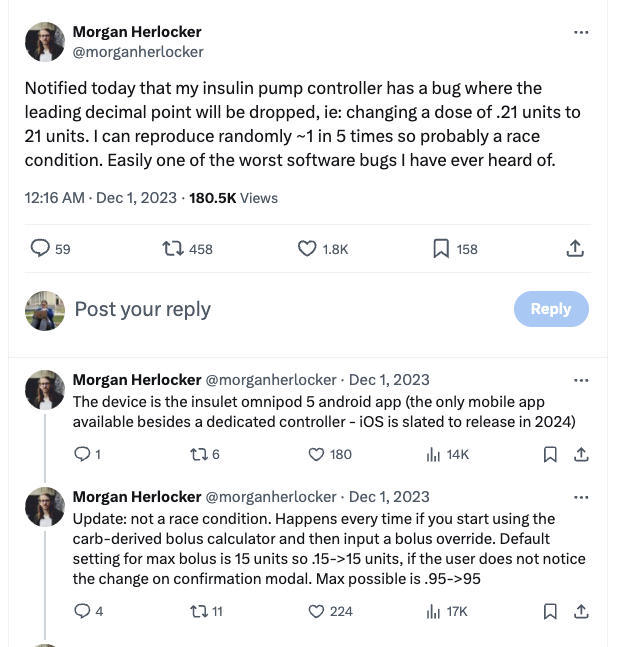Bookmark the main tweet with 158 bookmarks

click(x=441, y=249)
